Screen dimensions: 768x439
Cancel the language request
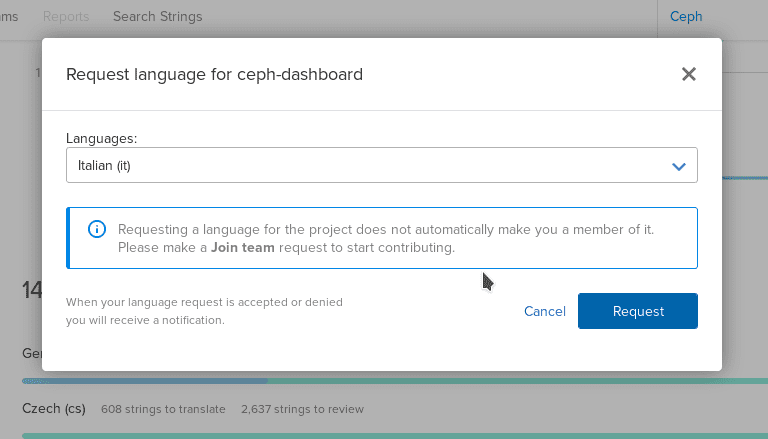tap(545, 311)
